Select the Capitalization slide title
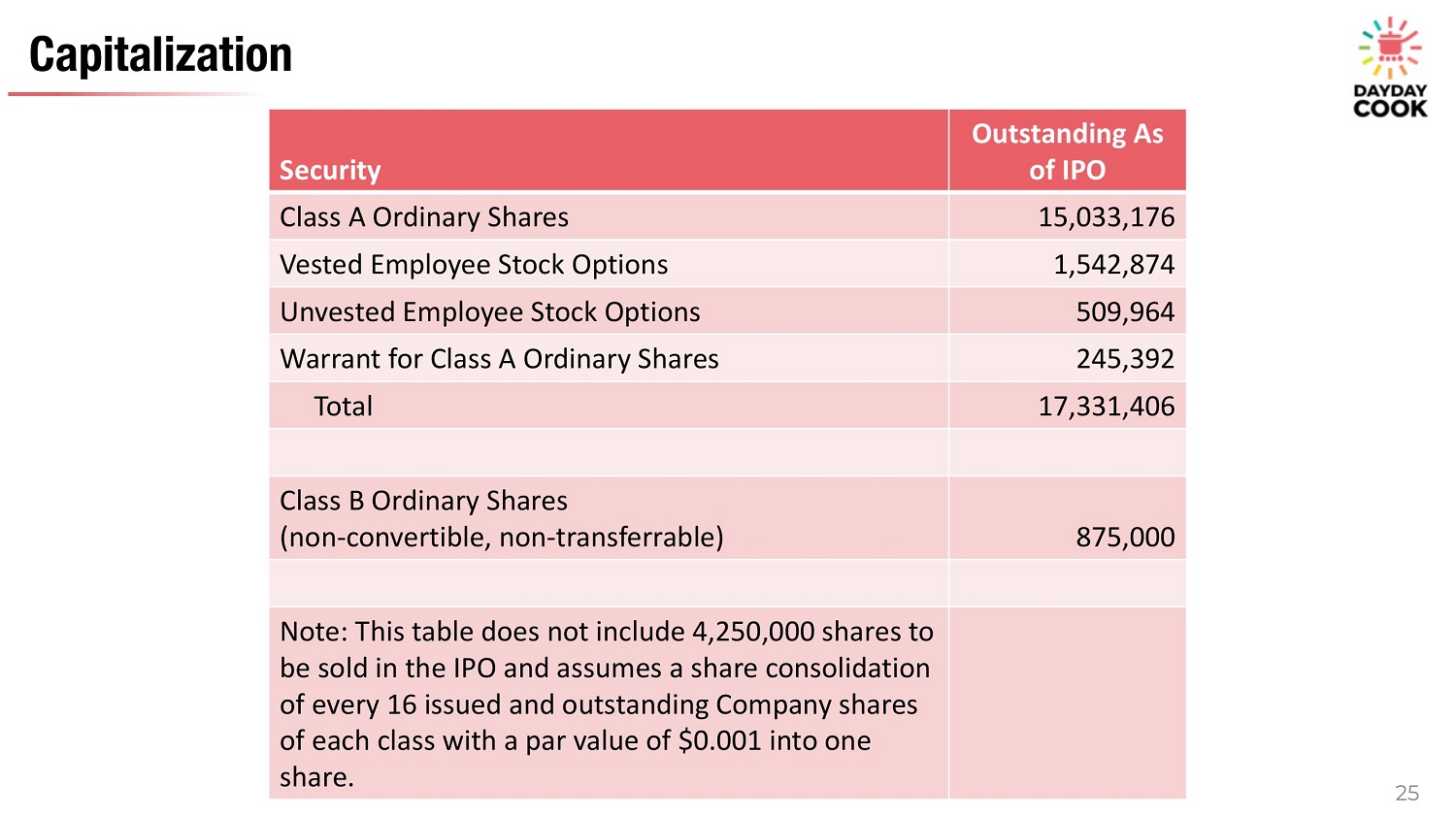This screenshot has height=818, width=1456. click(x=160, y=54)
